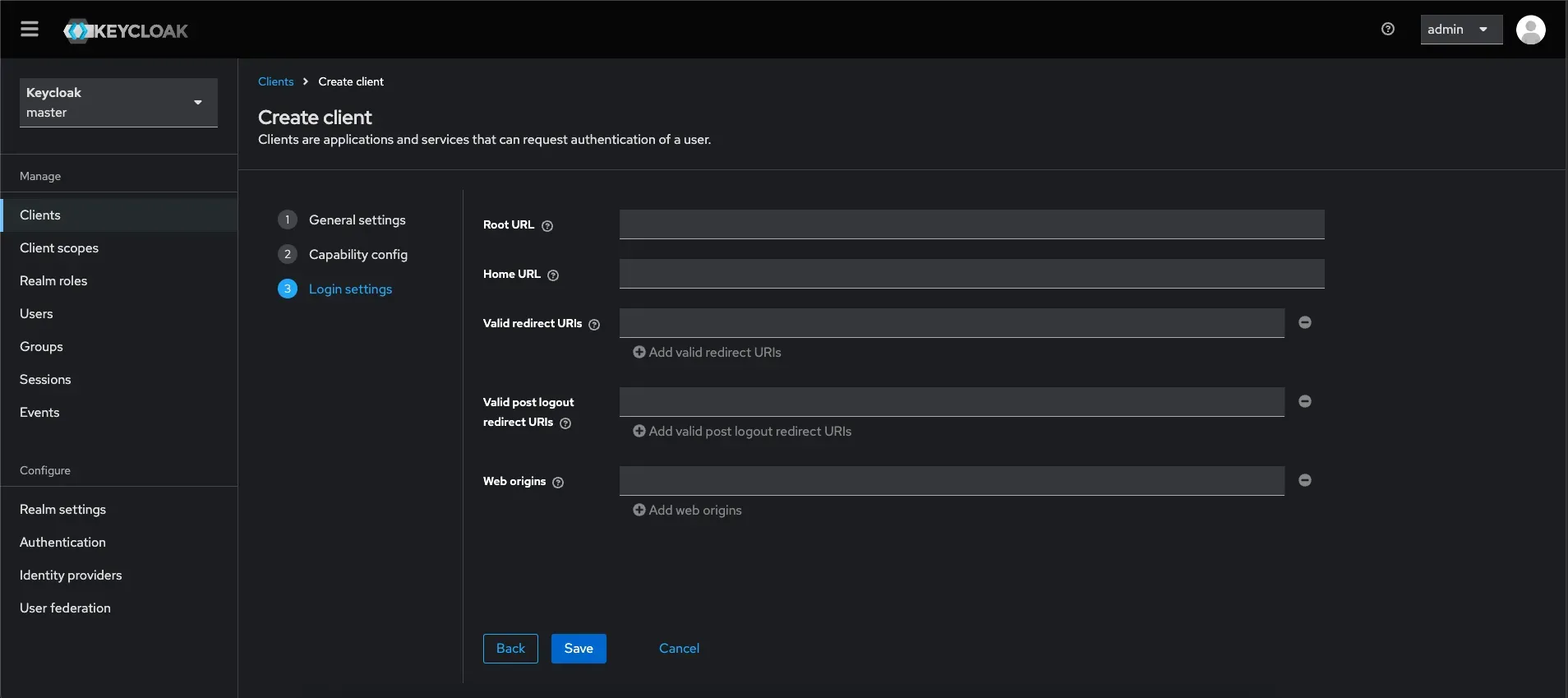
Task: Show help for Web origins field
Action: 558,483
